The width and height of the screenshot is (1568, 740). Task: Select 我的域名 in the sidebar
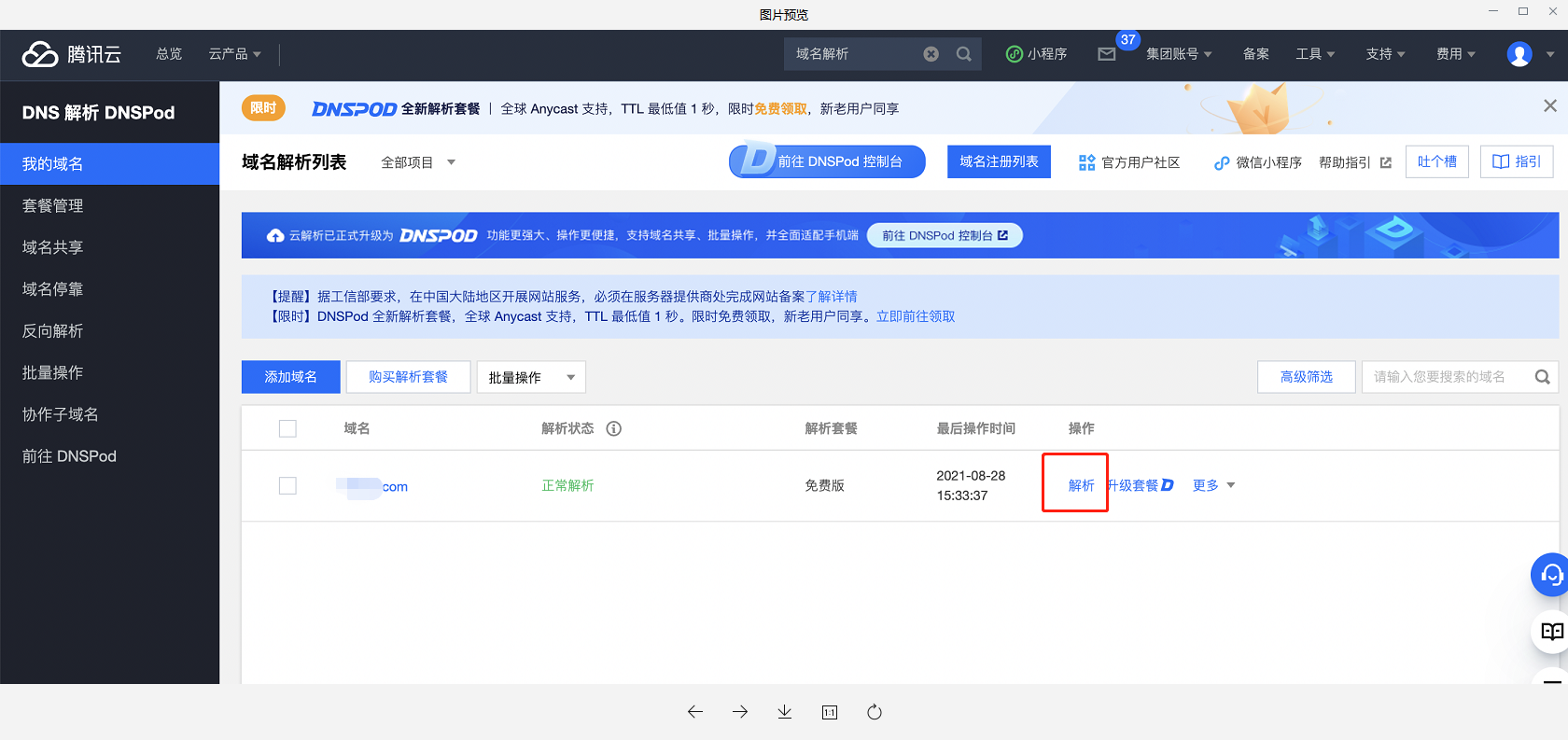(x=110, y=164)
